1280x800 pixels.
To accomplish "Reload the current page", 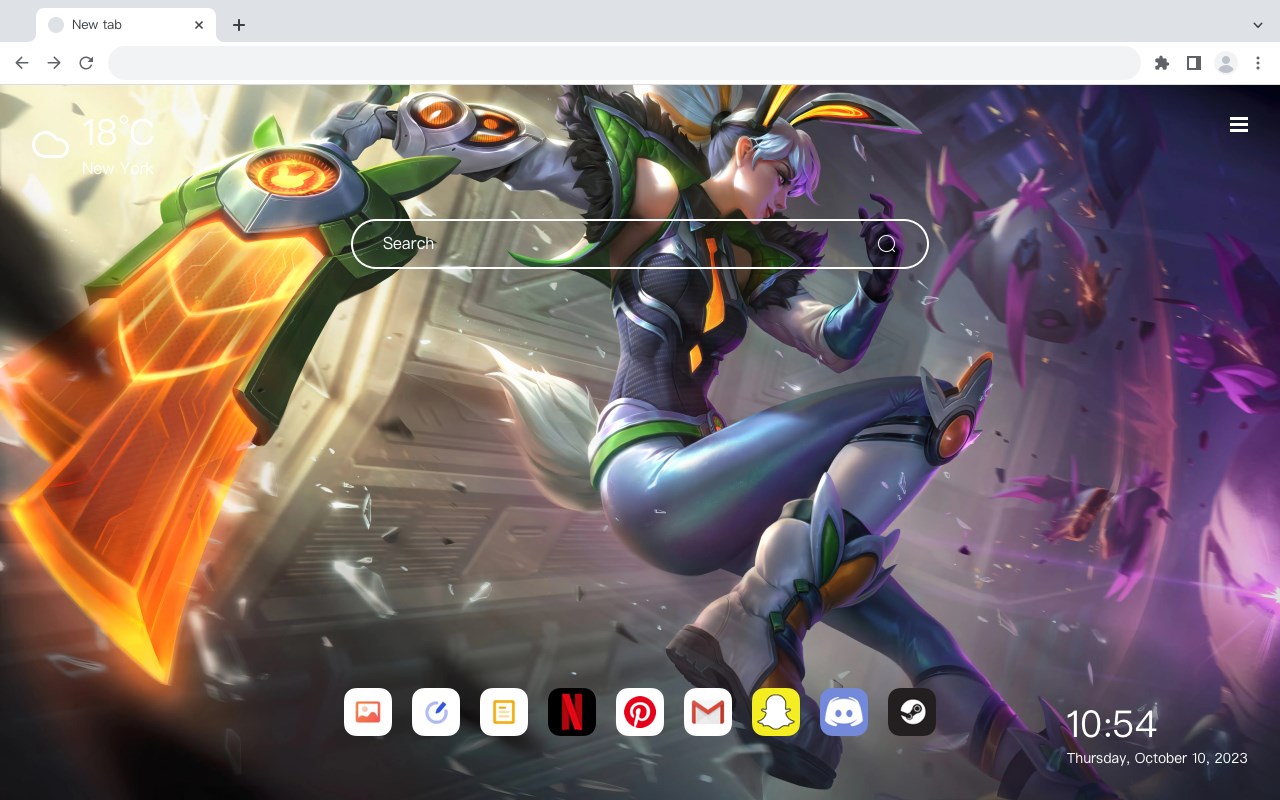I will pos(86,63).
